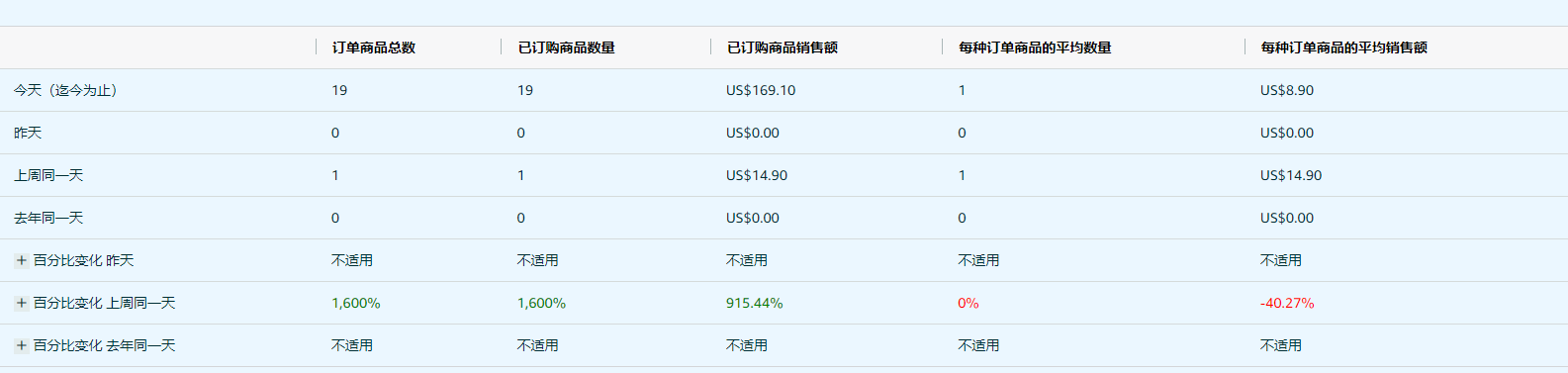Click the US$14.90 value under 已订购商品销售额
The height and width of the screenshot is (373, 1568).
pyautogui.click(x=757, y=175)
